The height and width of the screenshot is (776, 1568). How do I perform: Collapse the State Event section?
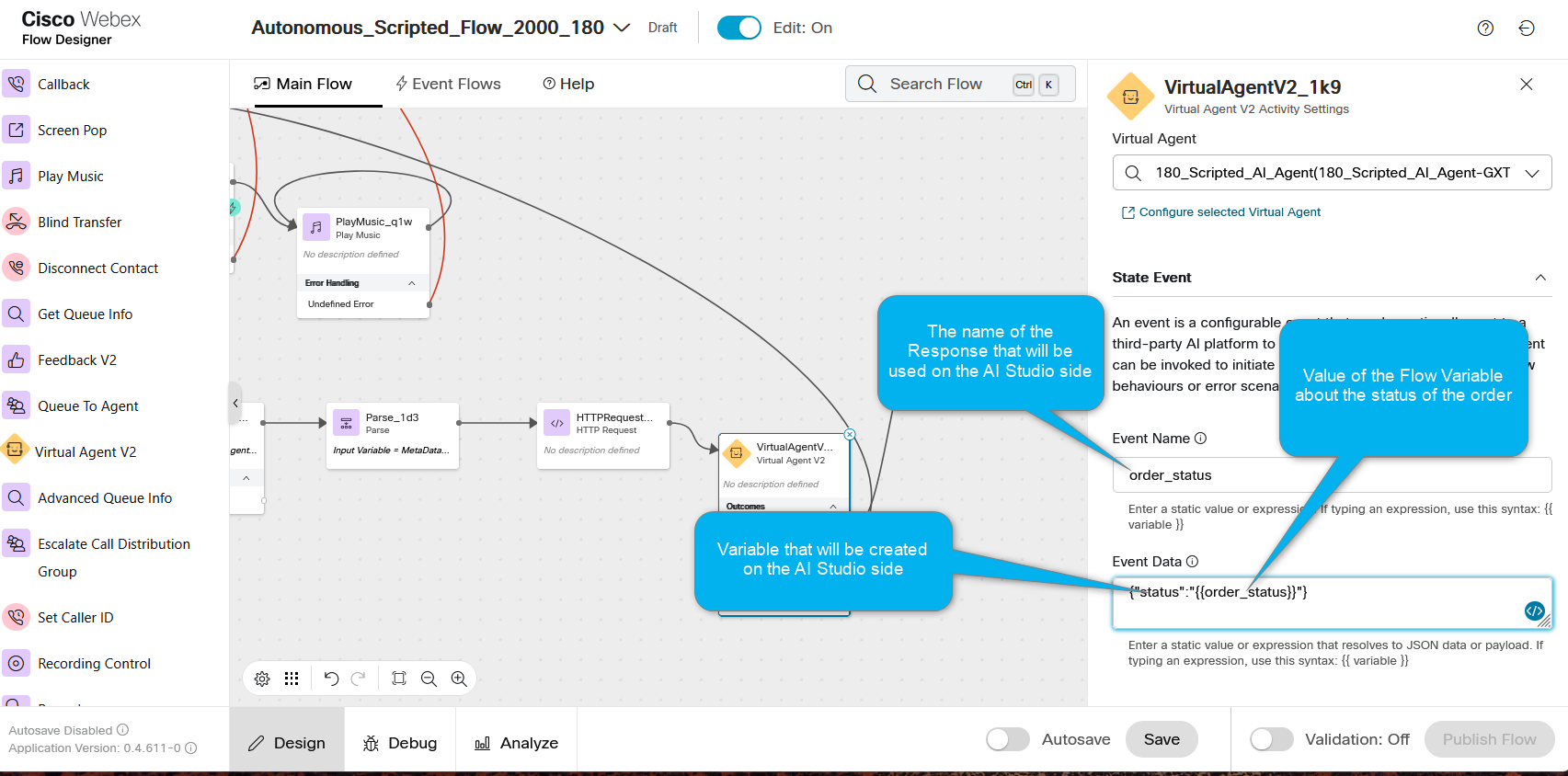tap(1540, 278)
